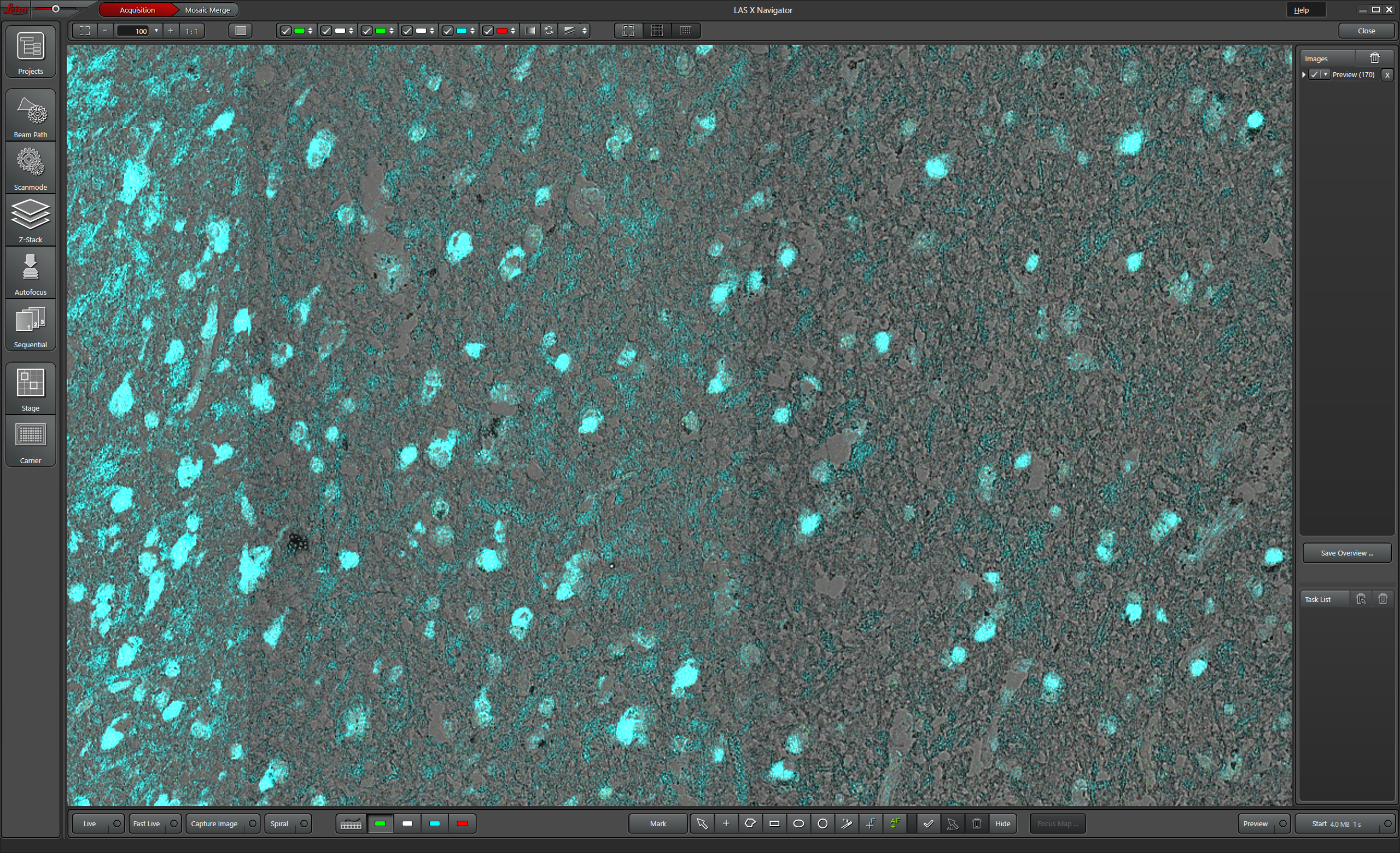Click the trash icon in Images panel
Image resolution: width=1400 pixels, height=853 pixels.
coord(1374,58)
